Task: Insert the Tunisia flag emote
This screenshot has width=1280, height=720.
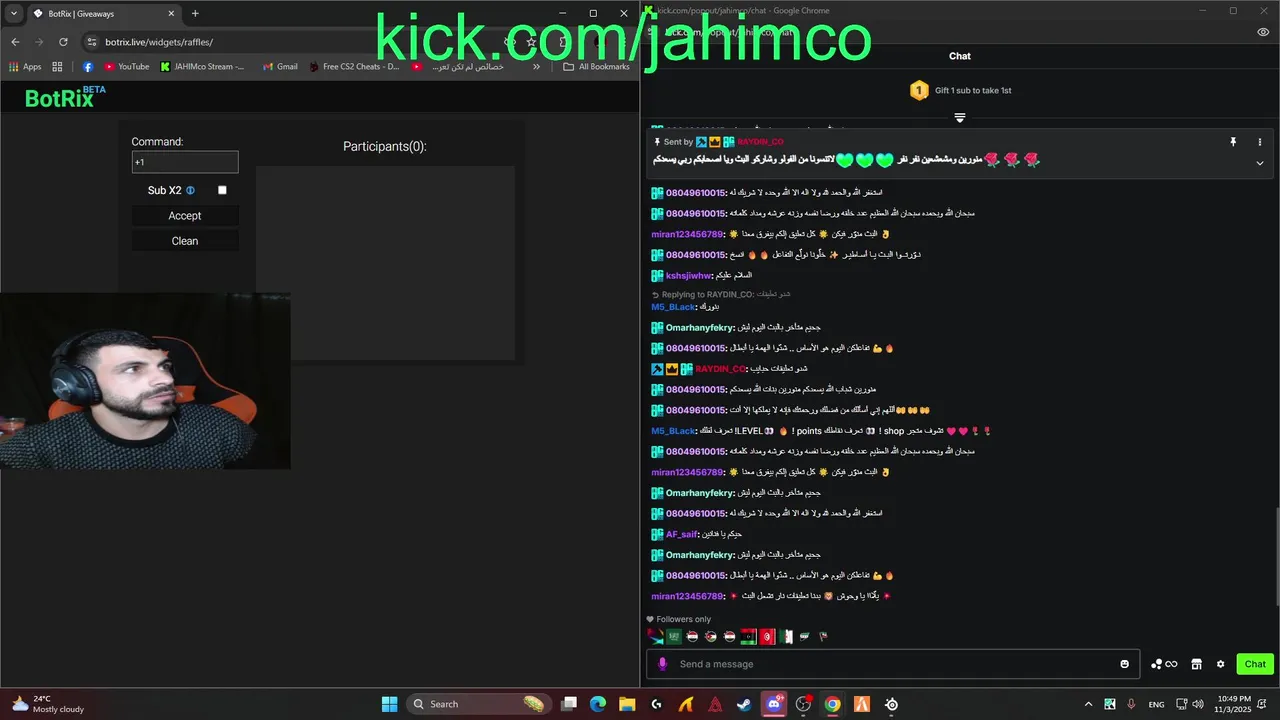Action: [767, 636]
